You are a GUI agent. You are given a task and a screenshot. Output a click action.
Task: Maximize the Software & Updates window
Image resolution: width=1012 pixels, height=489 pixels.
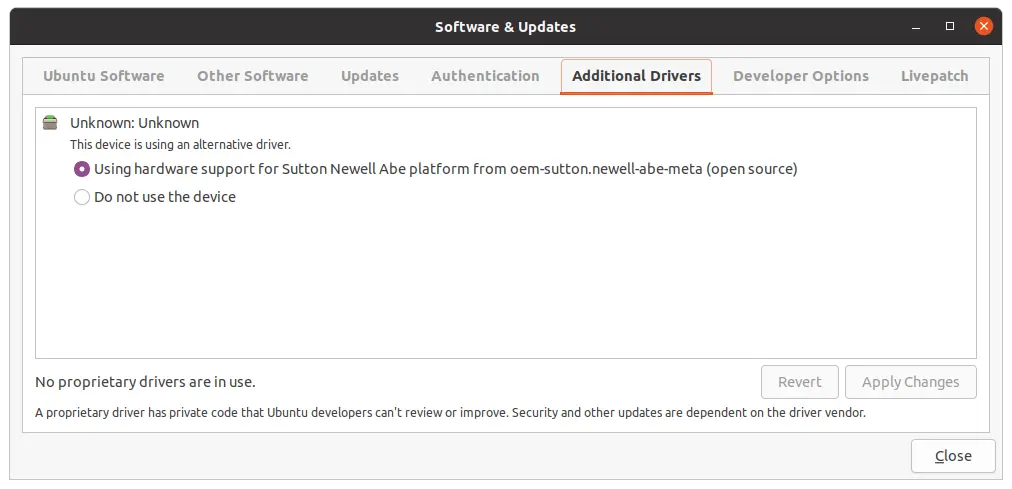tap(949, 26)
